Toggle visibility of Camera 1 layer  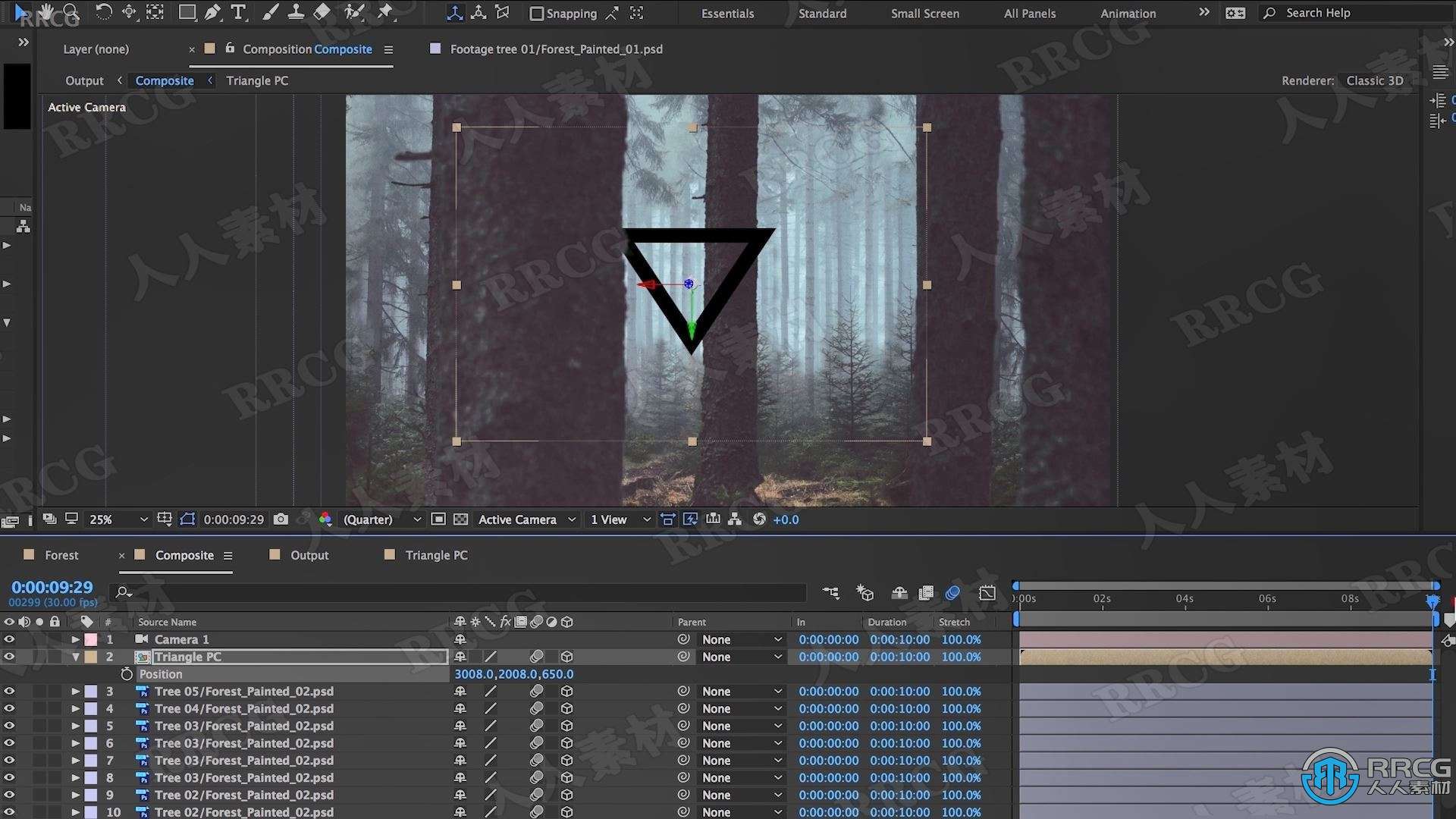click(8, 638)
